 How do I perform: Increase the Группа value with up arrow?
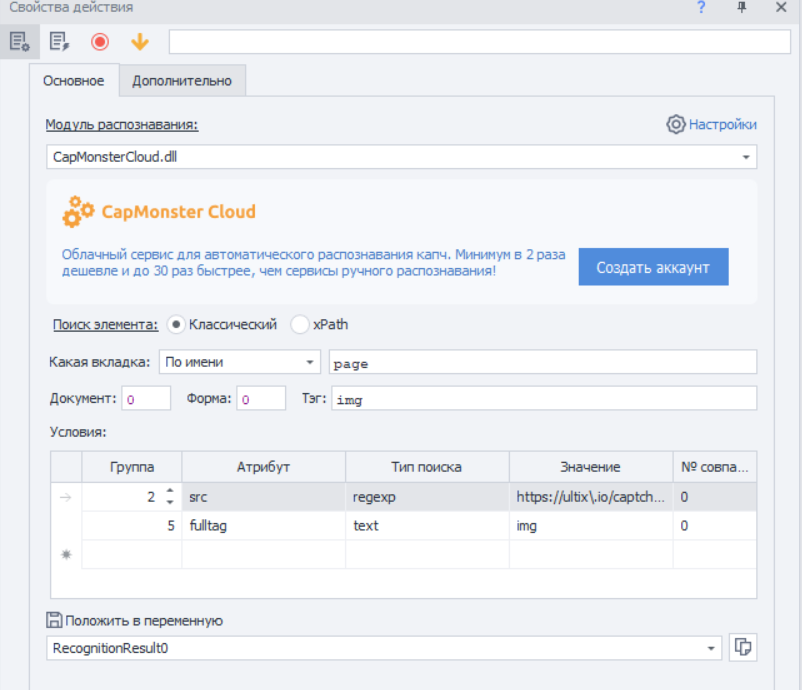click(x=170, y=491)
